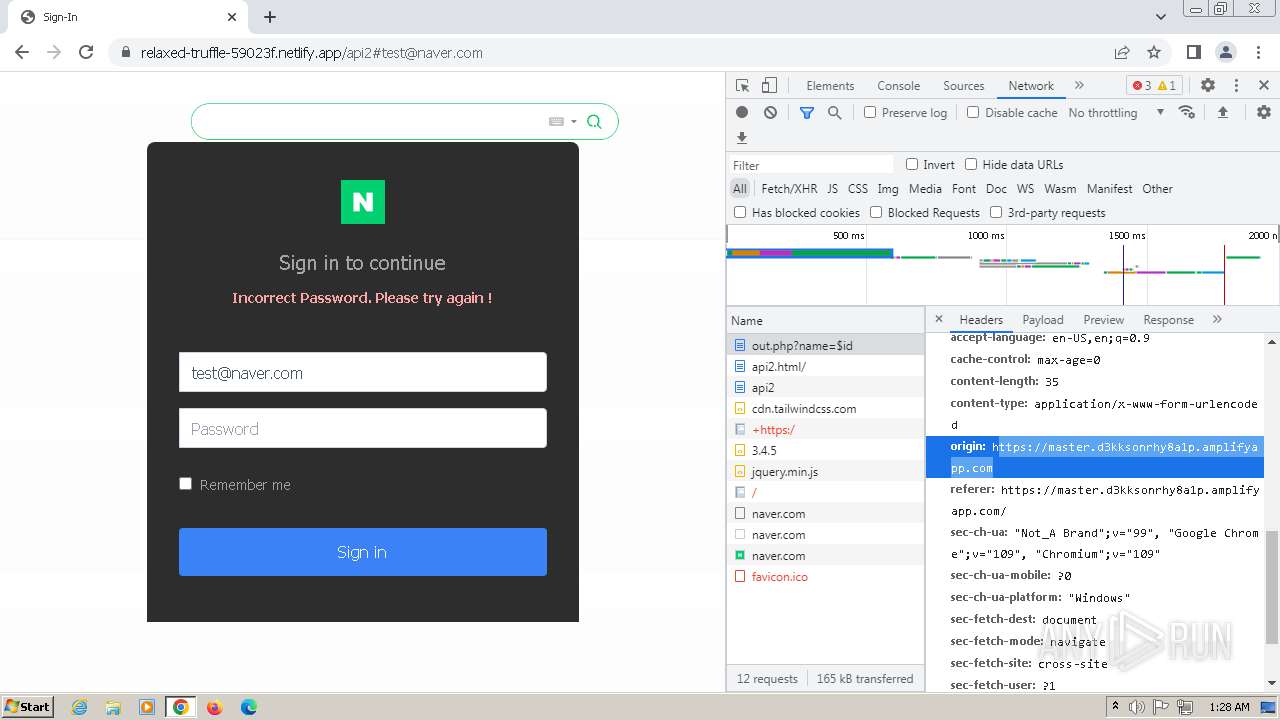Open keyboard dropdown arrow in search box
1280x720 pixels.
[x=574, y=121]
